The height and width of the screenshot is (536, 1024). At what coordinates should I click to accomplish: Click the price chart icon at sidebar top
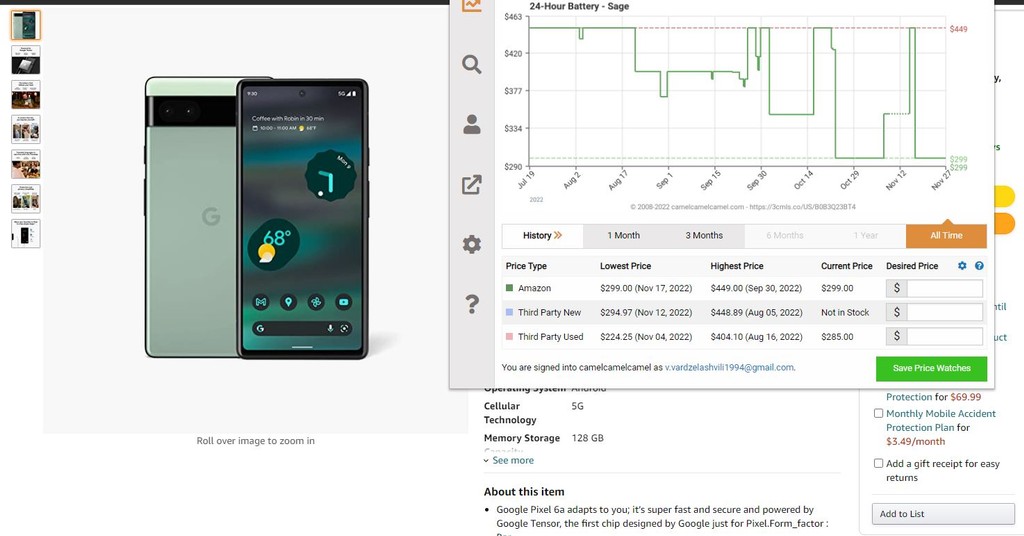472,5
